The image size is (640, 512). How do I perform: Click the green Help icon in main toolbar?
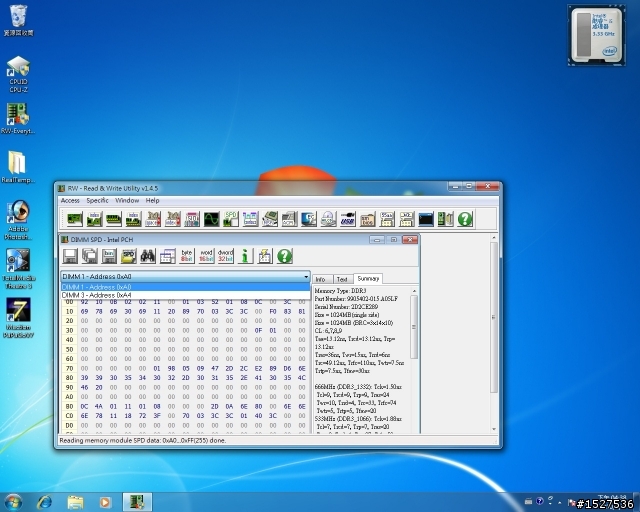tap(465, 219)
